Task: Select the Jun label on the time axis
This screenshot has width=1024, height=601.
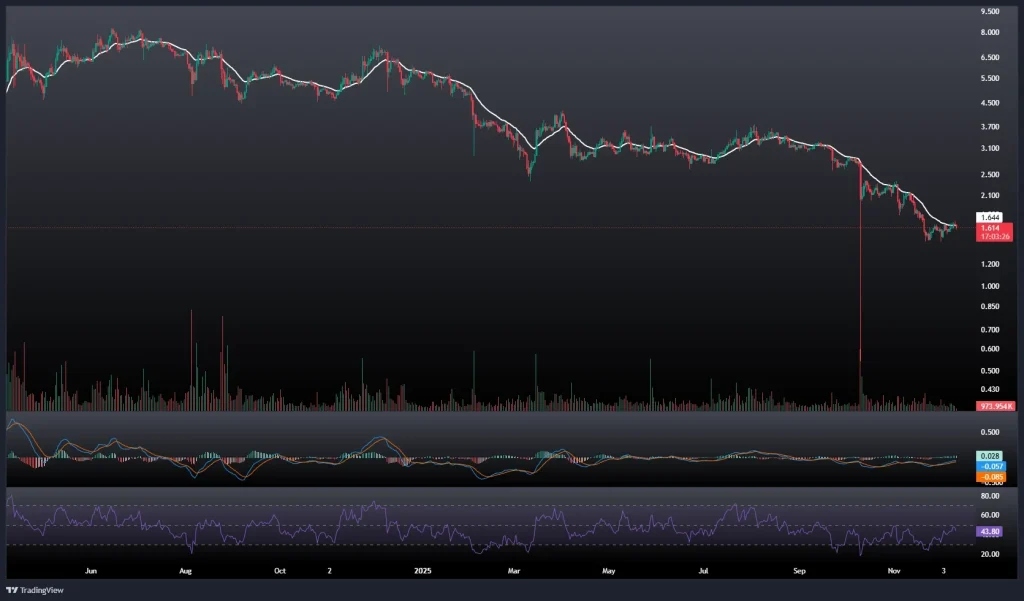Action: (91, 571)
